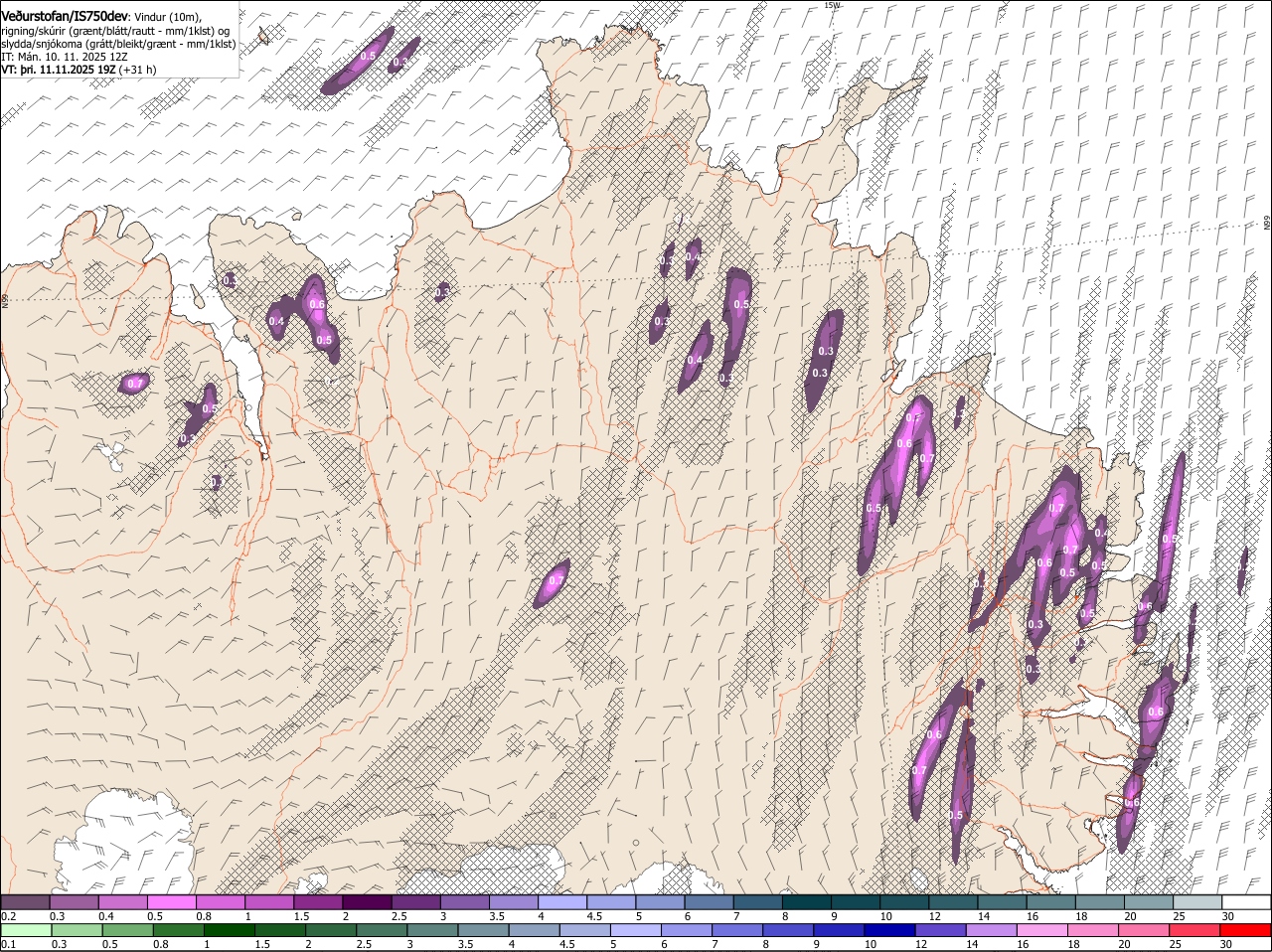Pick the green-row swatch between 0.8 and 1
This screenshot has height=952, width=1272.
click(178, 930)
